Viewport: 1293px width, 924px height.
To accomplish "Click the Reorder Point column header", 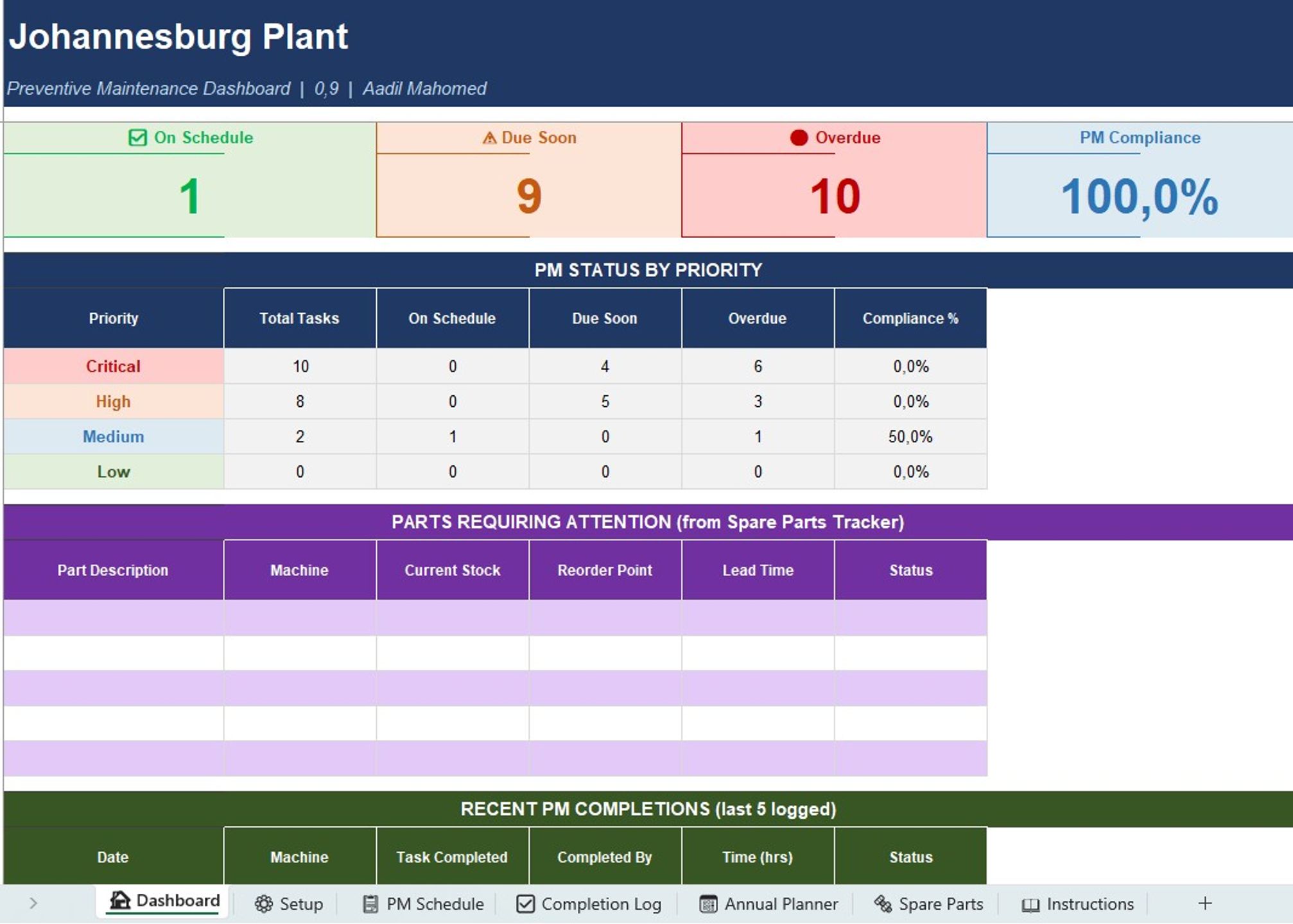I will (605, 570).
